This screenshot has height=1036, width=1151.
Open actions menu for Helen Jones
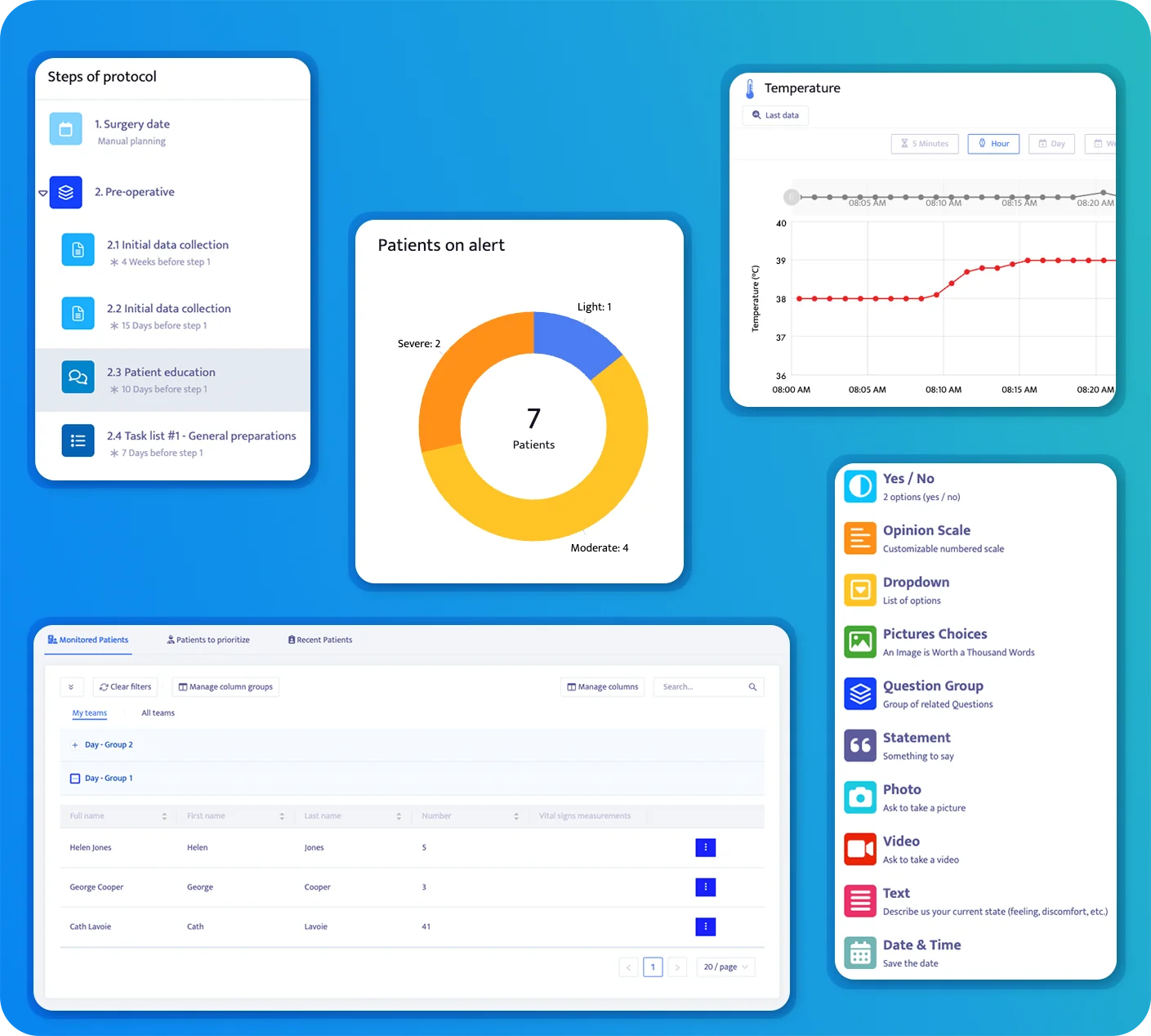(x=705, y=848)
